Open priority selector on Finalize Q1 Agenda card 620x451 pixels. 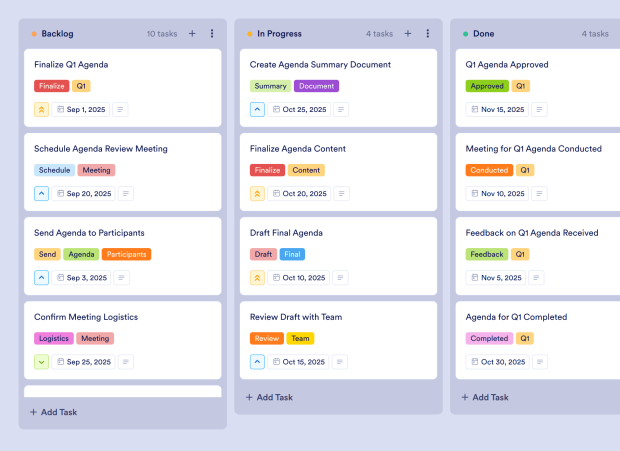click(x=41, y=110)
